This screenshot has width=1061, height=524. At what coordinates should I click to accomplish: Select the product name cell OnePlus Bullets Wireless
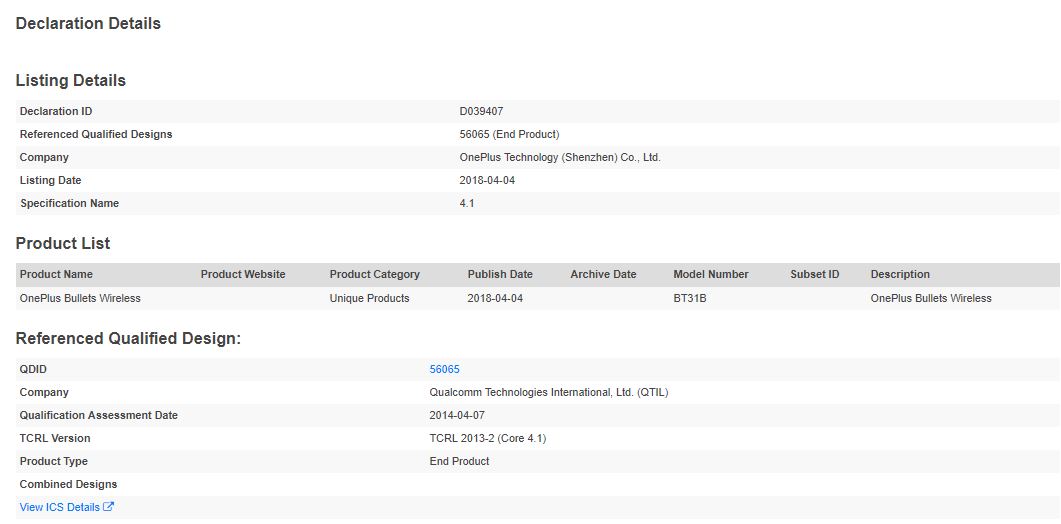[81, 298]
